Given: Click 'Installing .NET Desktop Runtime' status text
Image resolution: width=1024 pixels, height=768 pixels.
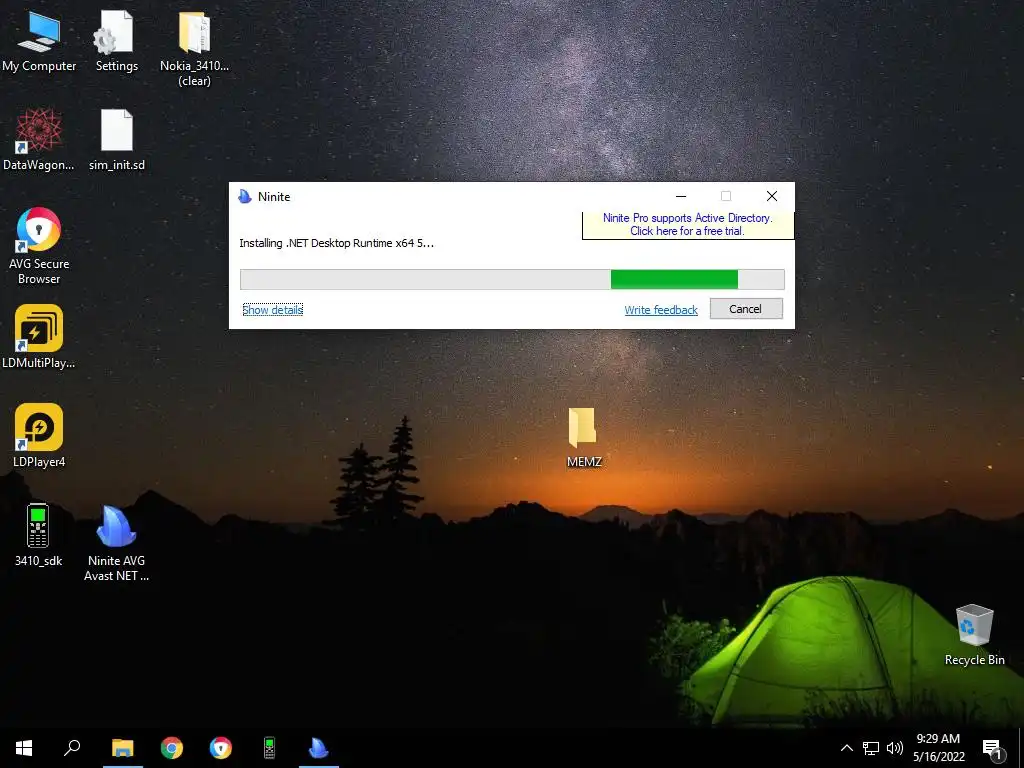Looking at the screenshot, I should [336, 243].
